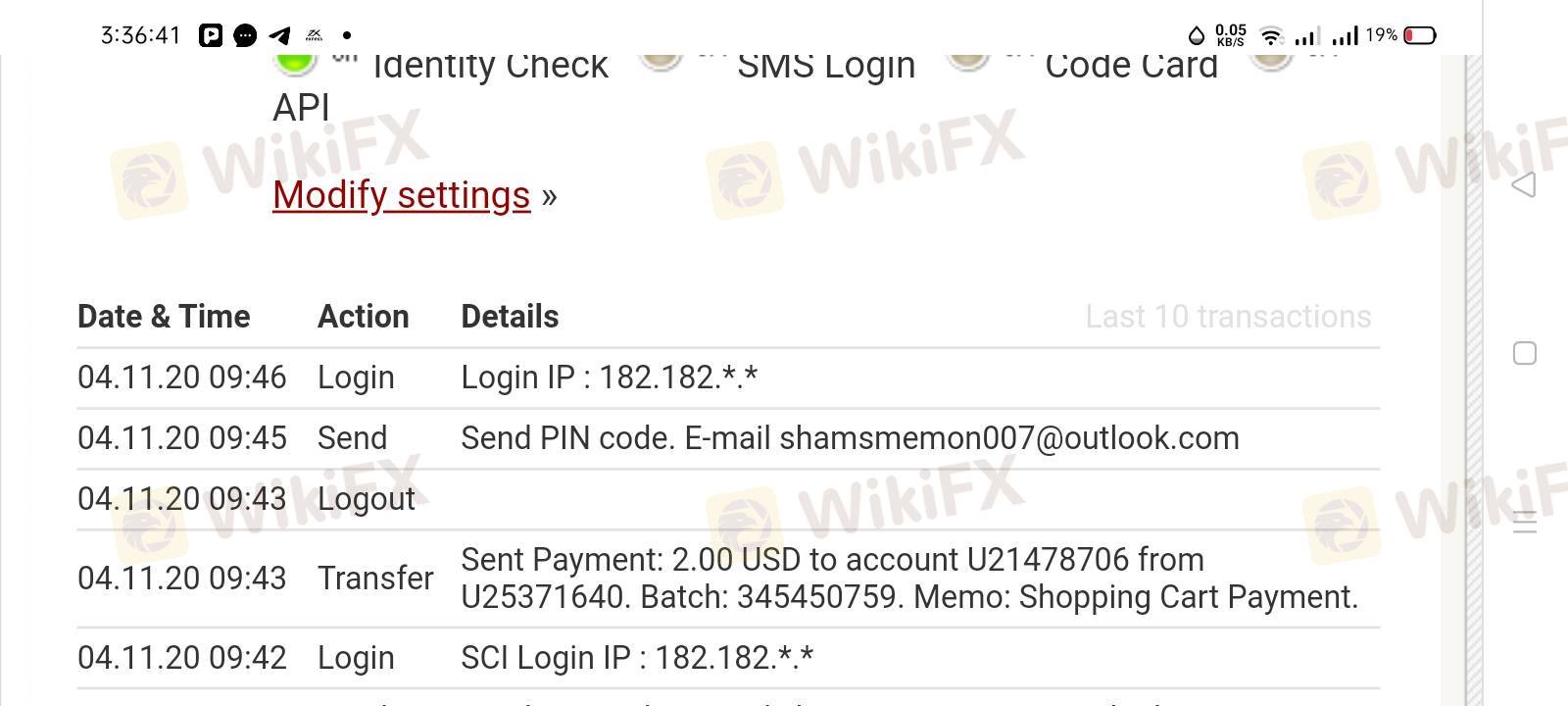Tap the Android home square button
This screenshot has width=1568, height=706.
(x=1525, y=353)
